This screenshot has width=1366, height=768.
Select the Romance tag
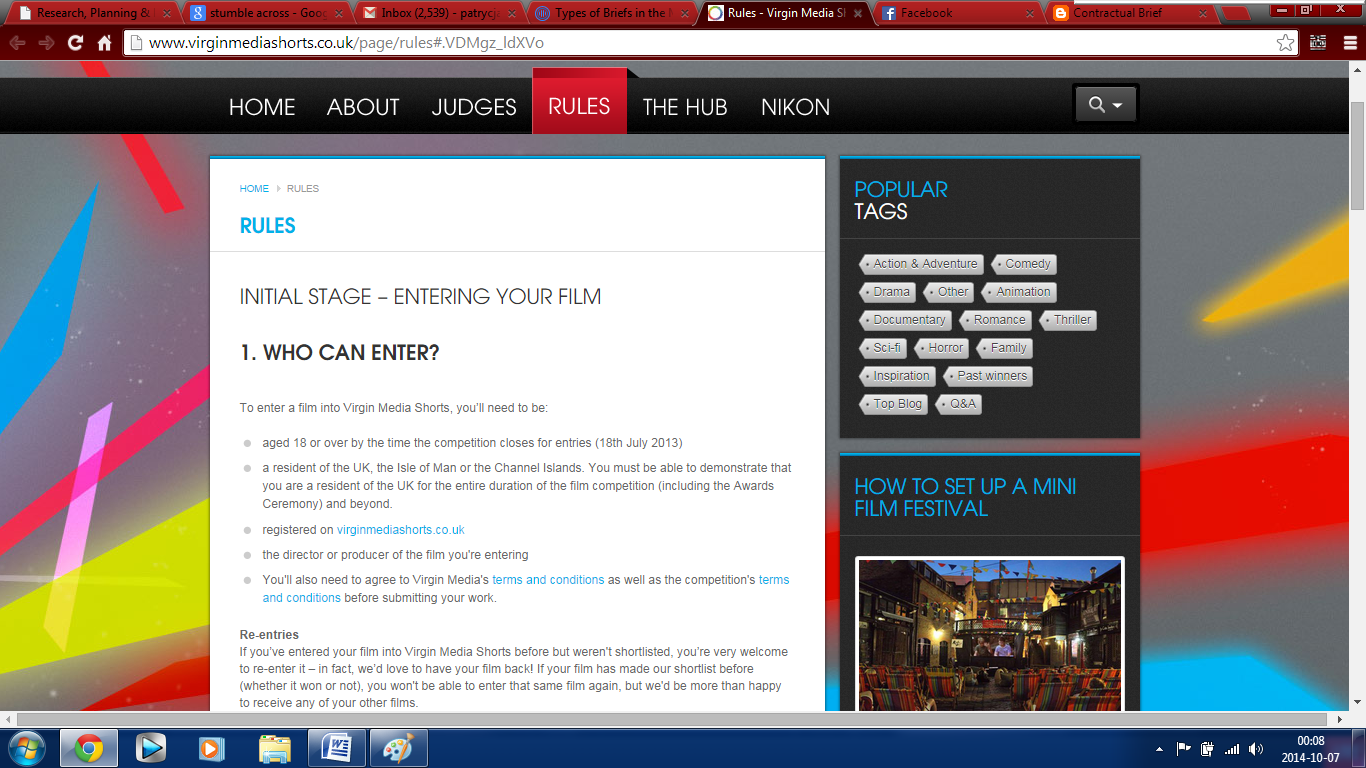click(x=996, y=320)
